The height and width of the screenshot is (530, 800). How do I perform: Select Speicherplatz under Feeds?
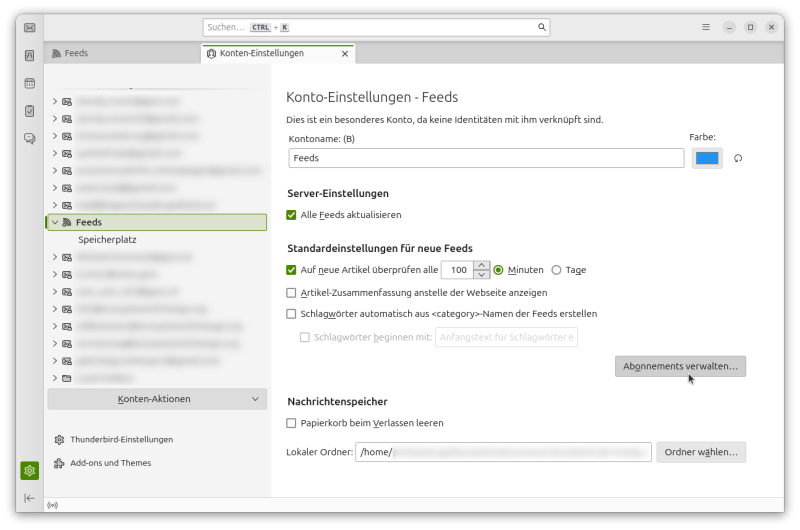(x=107, y=240)
